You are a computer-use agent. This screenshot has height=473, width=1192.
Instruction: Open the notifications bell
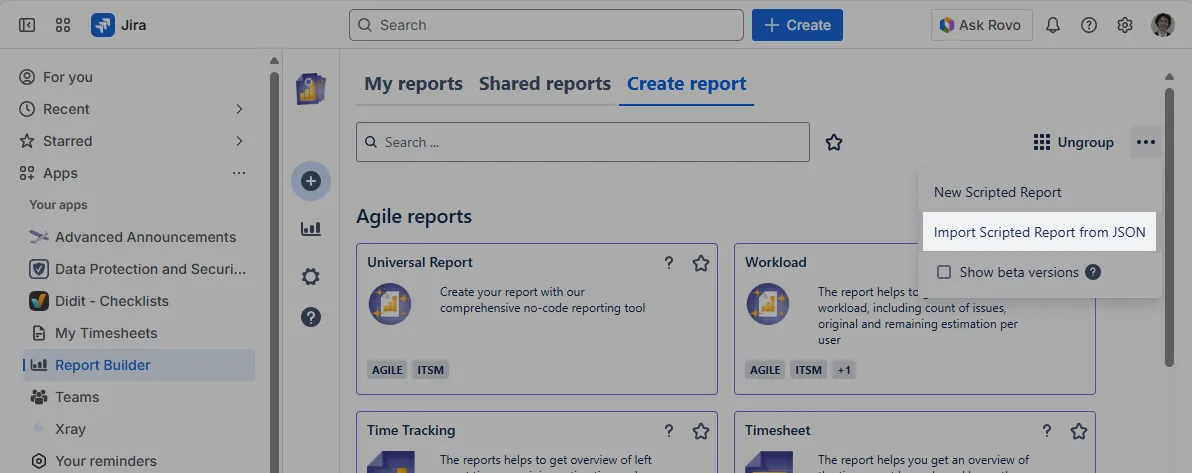pos(1053,25)
